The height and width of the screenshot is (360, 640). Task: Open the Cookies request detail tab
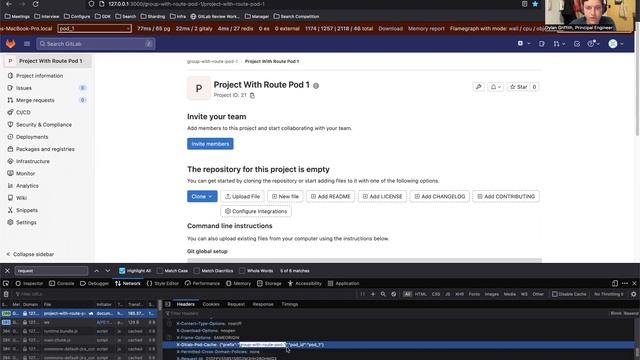(211, 304)
